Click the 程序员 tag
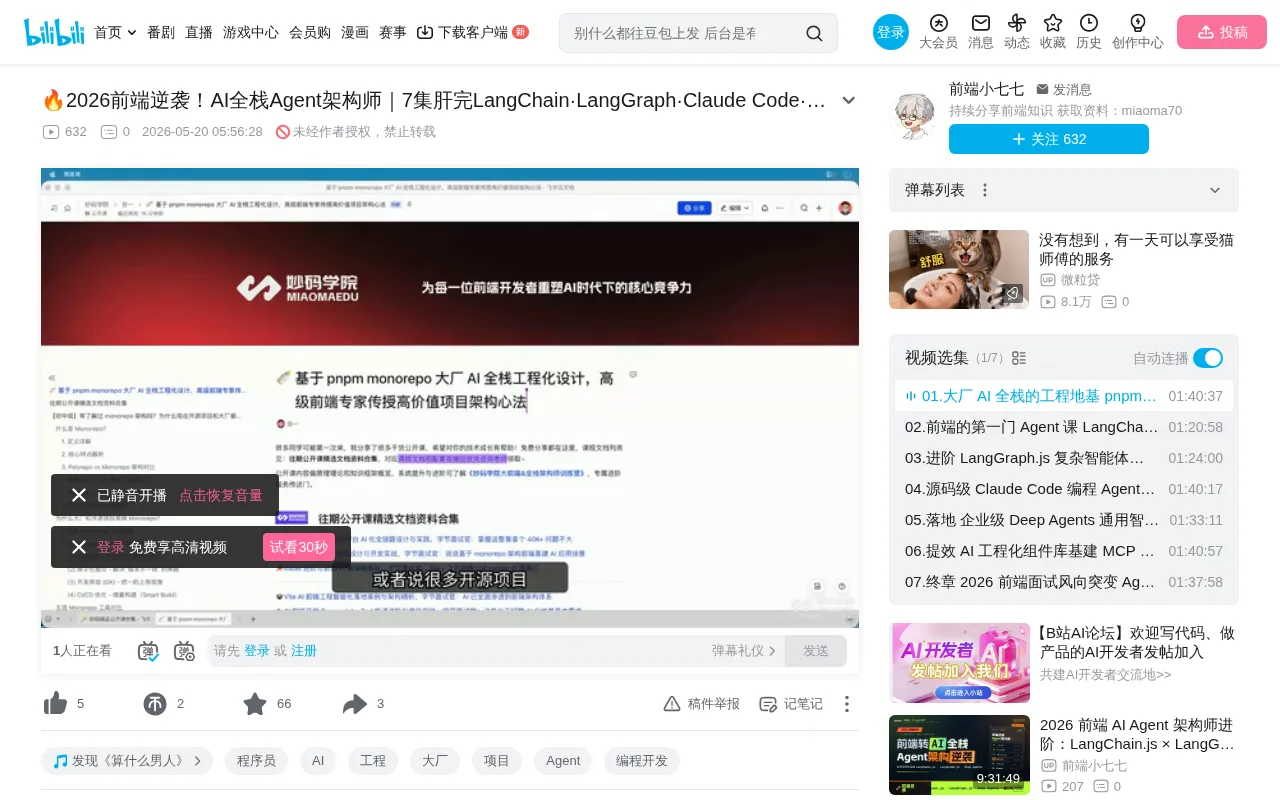Screen dimensions: 1280x800 (x=256, y=761)
